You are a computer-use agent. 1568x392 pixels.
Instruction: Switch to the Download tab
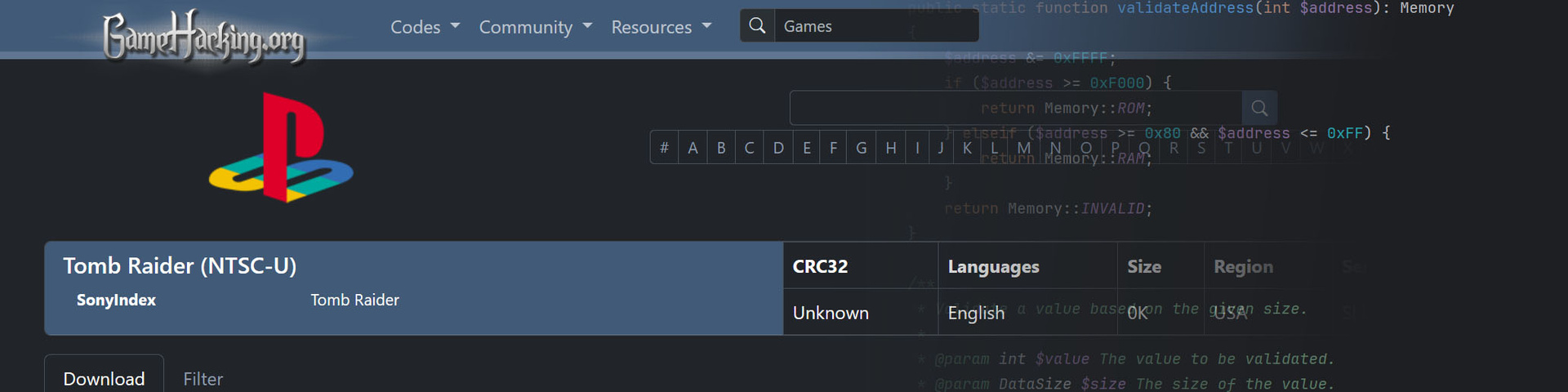pos(104,378)
